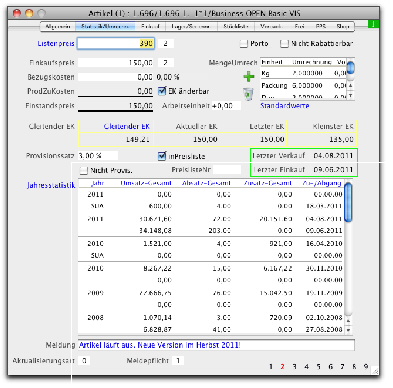Tick the Nicht Provis. checkbox
This screenshot has width=393, height=388.
tap(84, 171)
